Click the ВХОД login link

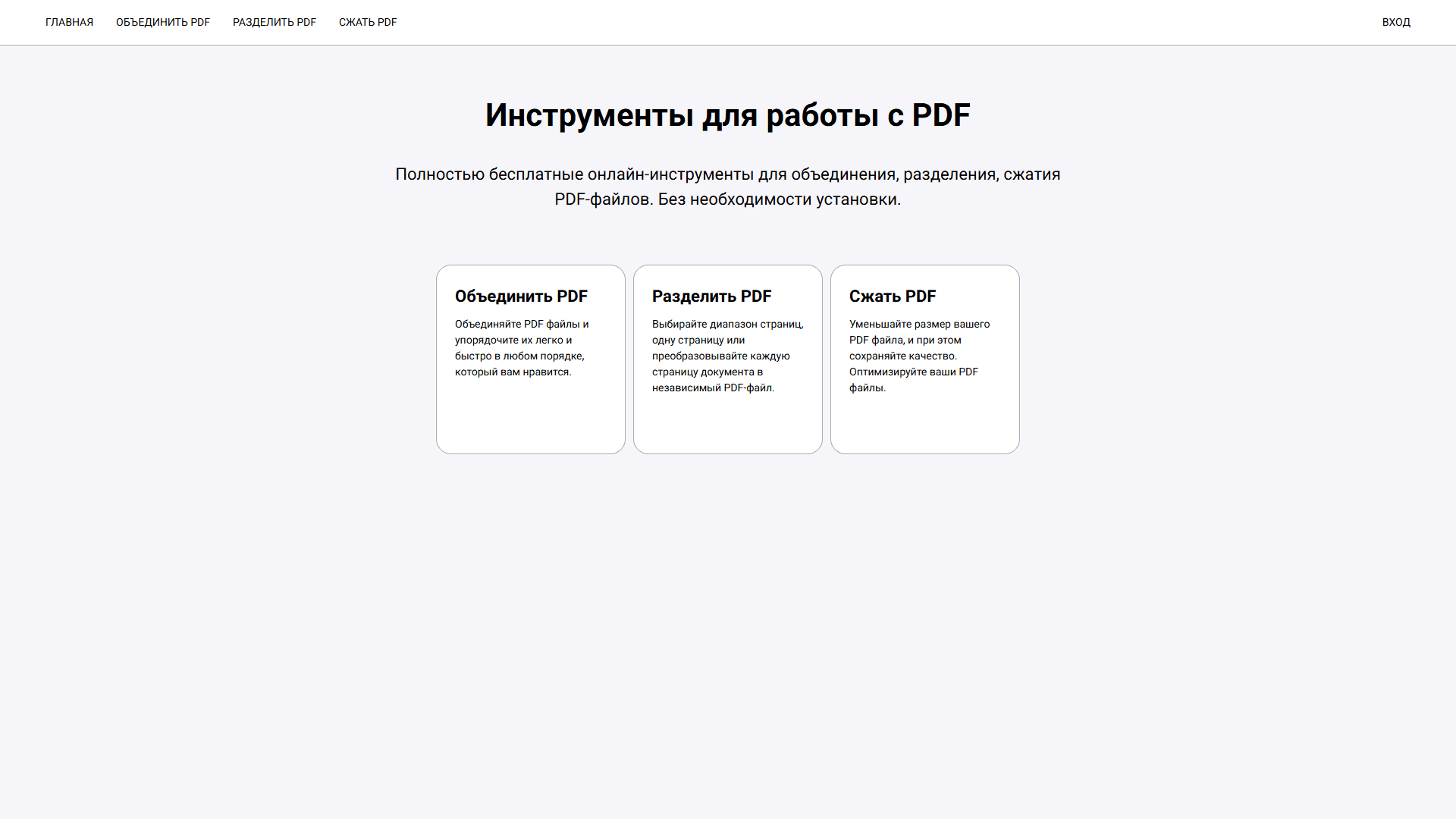[x=1396, y=22]
